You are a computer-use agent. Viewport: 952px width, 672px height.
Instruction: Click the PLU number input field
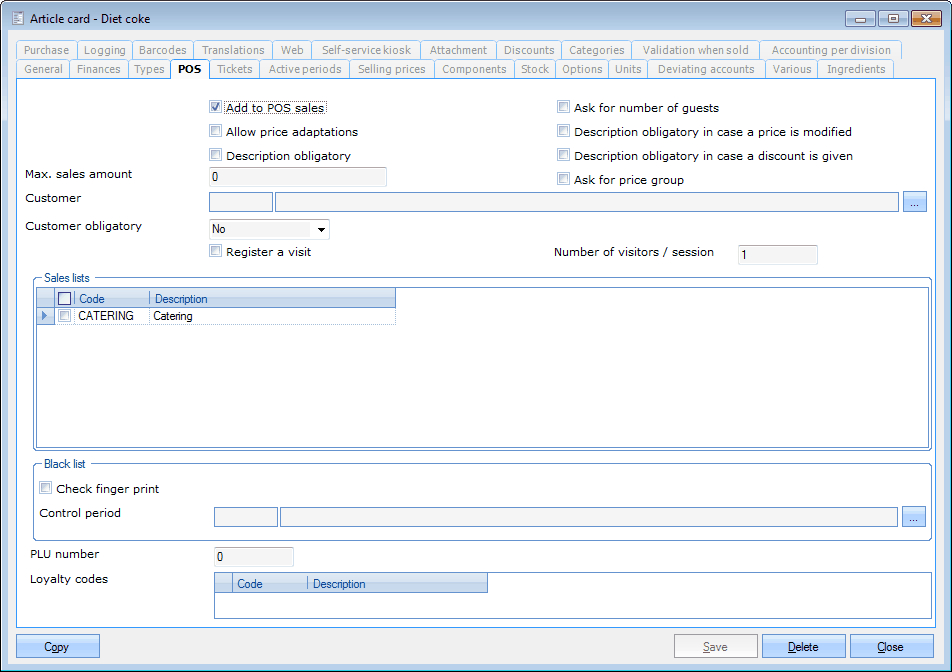pyautogui.click(x=254, y=557)
